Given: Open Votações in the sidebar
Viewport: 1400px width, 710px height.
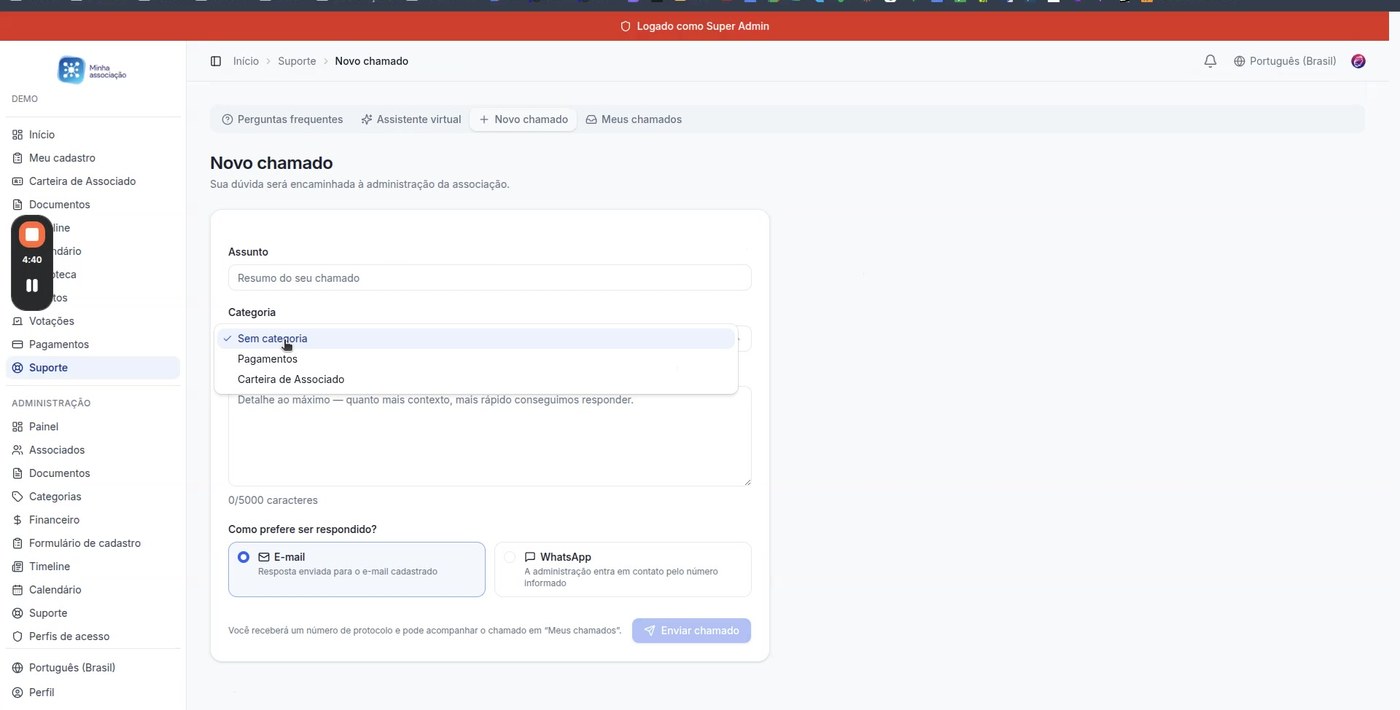Looking at the screenshot, I should pyautogui.click(x=50, y=321).
